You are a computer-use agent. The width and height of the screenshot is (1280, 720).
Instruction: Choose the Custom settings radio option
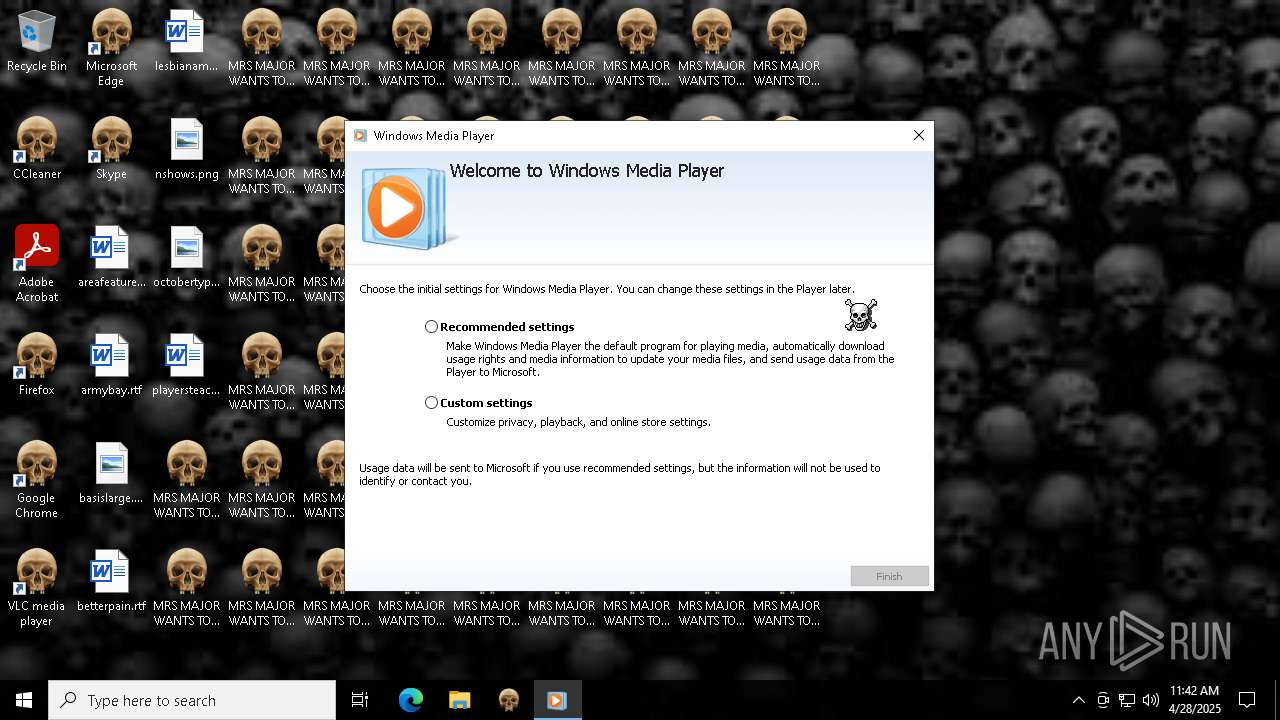tap(431, 403)
